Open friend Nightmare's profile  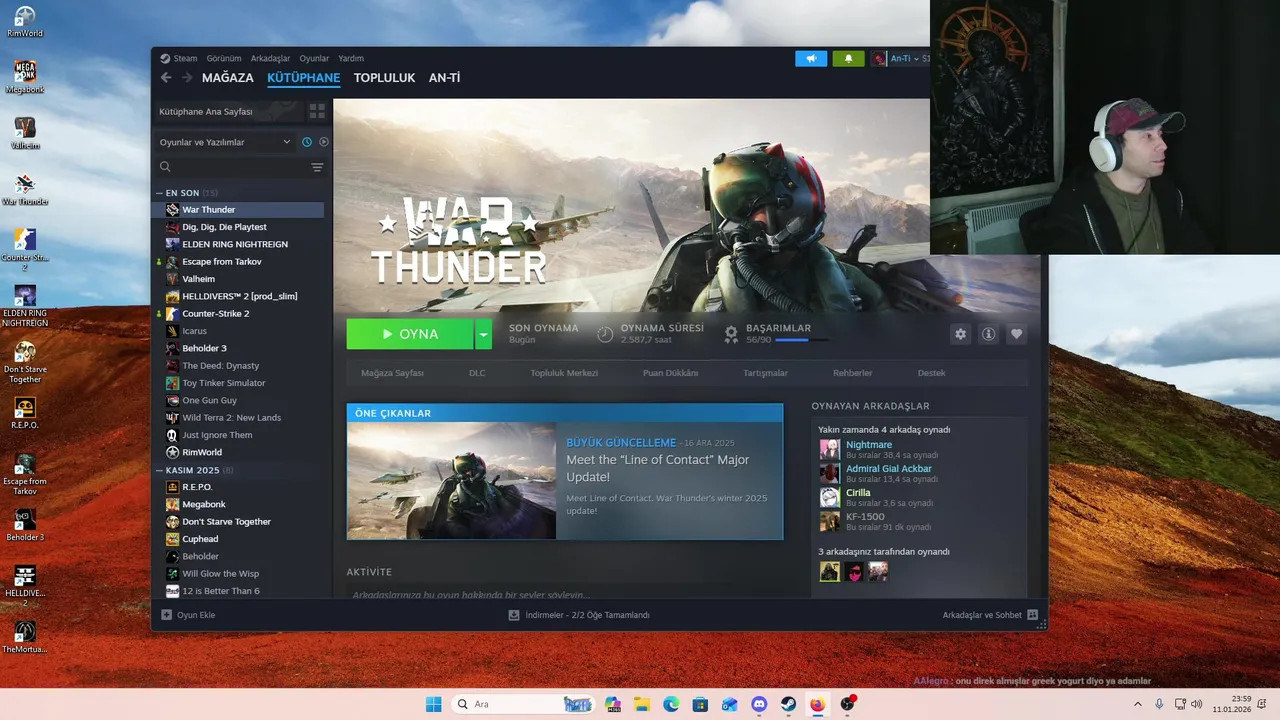click(x=868, y=444)
